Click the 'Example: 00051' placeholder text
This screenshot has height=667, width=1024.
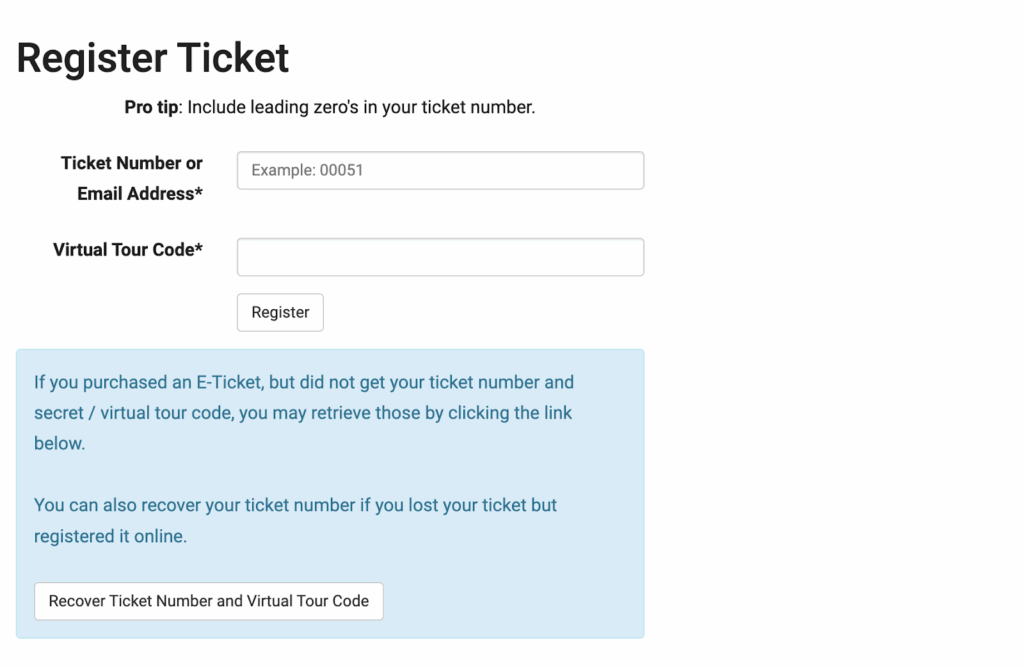tap(307, 170)
